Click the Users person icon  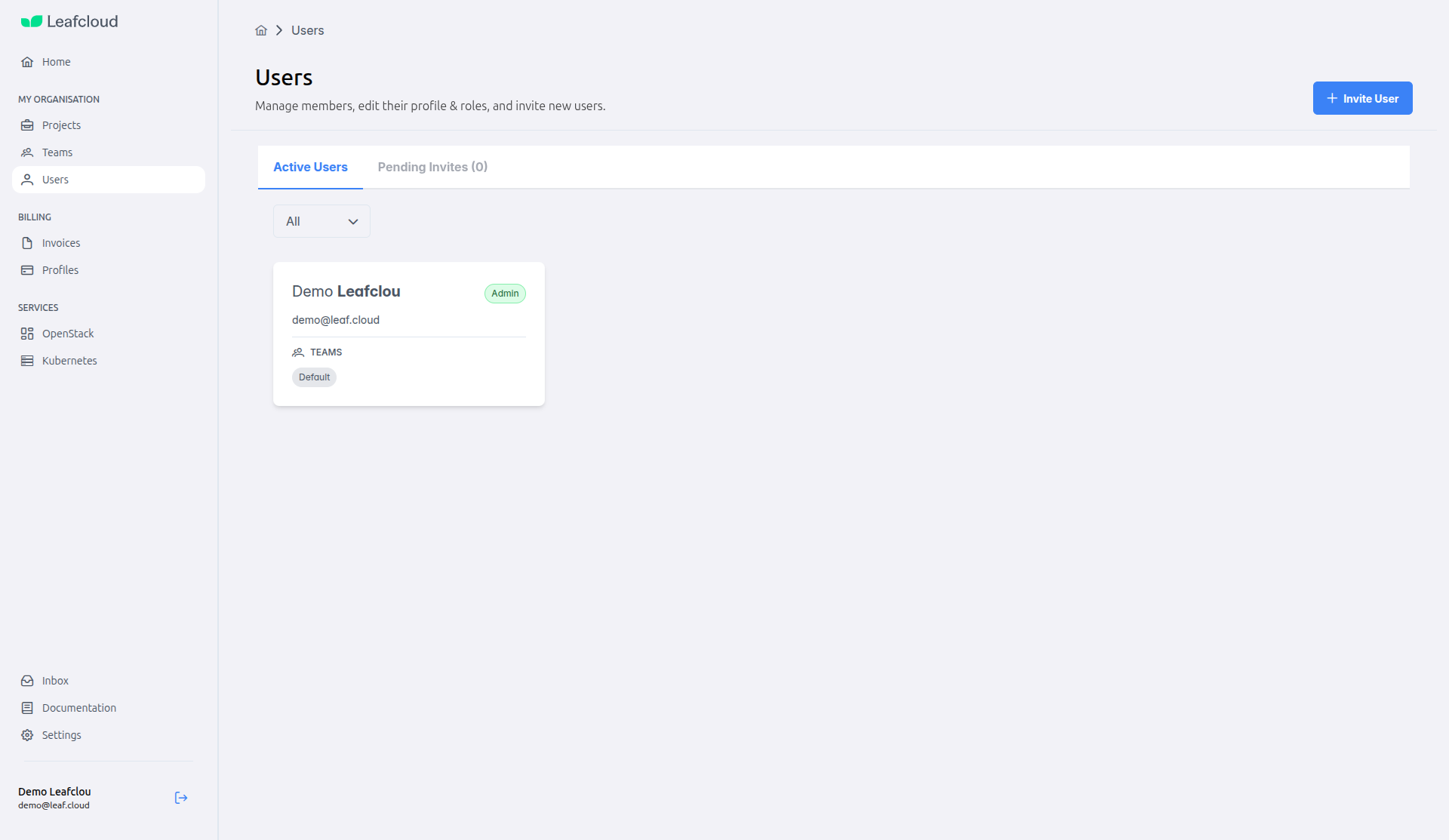click(27, 180)
